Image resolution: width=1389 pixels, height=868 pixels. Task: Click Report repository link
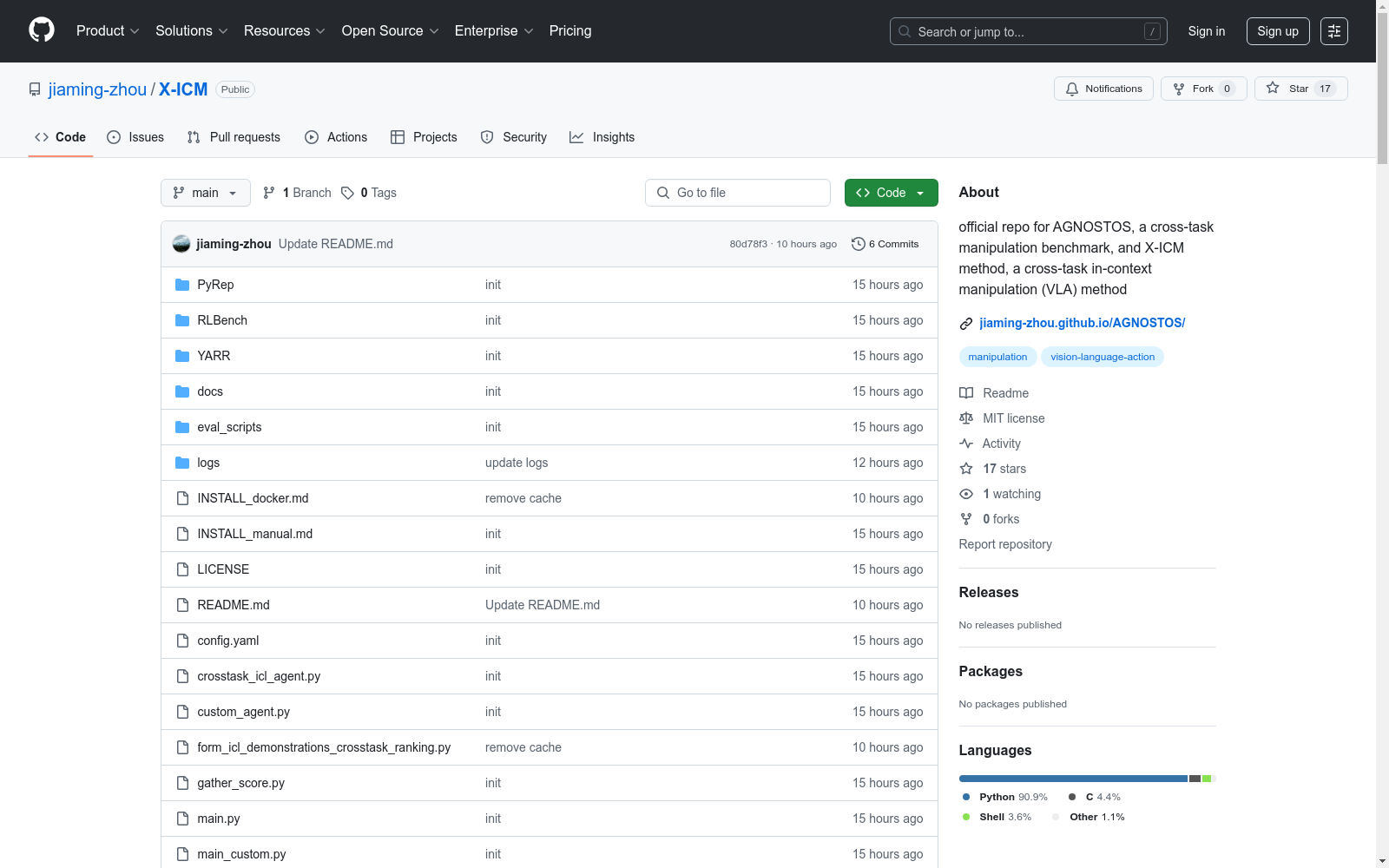(x=1005, y=544)
